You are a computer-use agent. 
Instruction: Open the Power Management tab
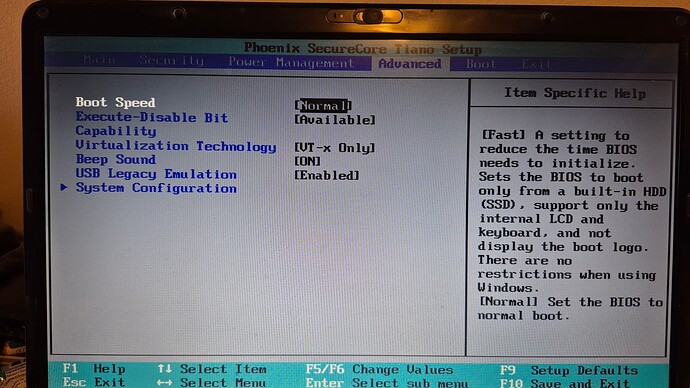pyautogui.click(x=291, y=62)
